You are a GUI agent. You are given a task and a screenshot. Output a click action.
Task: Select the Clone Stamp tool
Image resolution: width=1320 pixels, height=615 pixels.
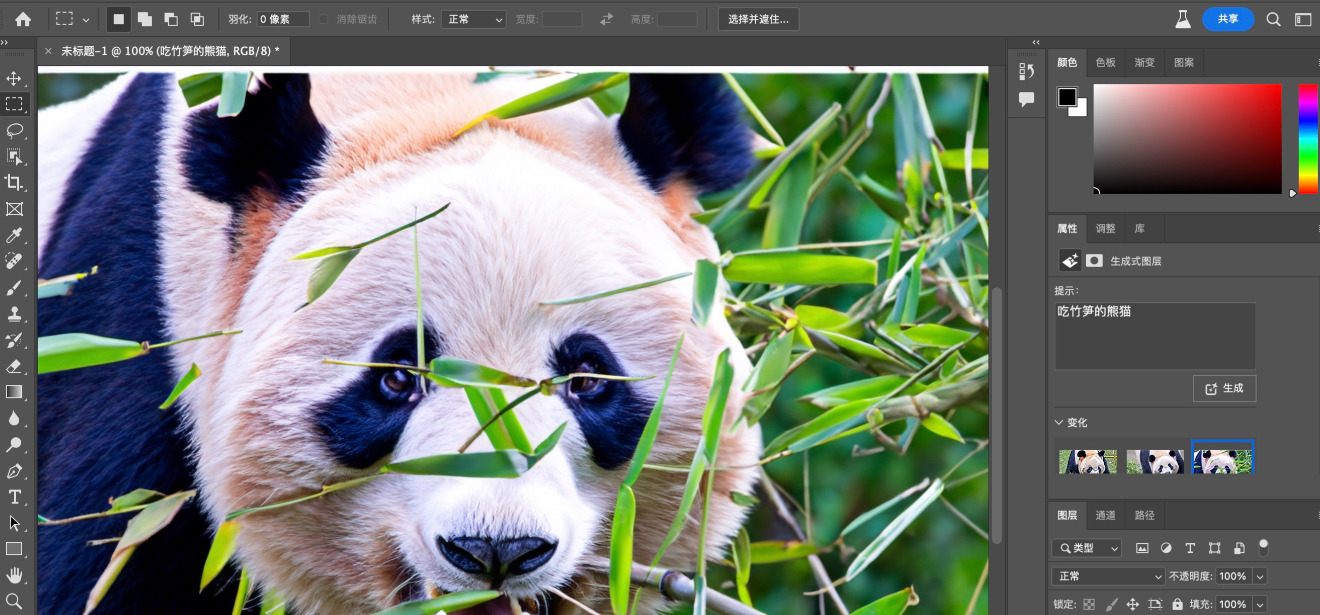point(14,313)
